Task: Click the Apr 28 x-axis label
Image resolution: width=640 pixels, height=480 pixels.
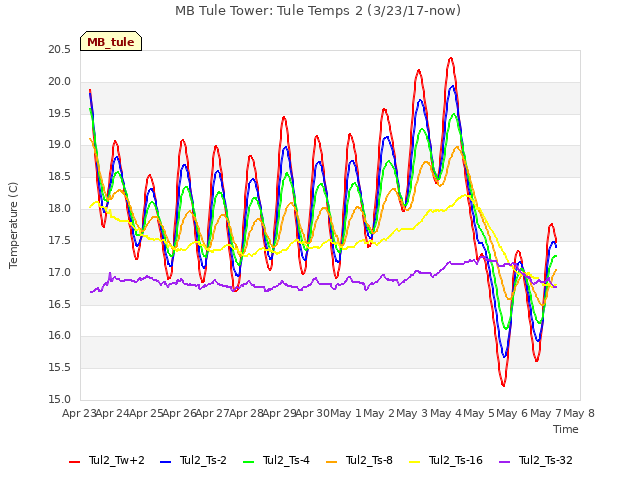Action: [x=246, y=414]
